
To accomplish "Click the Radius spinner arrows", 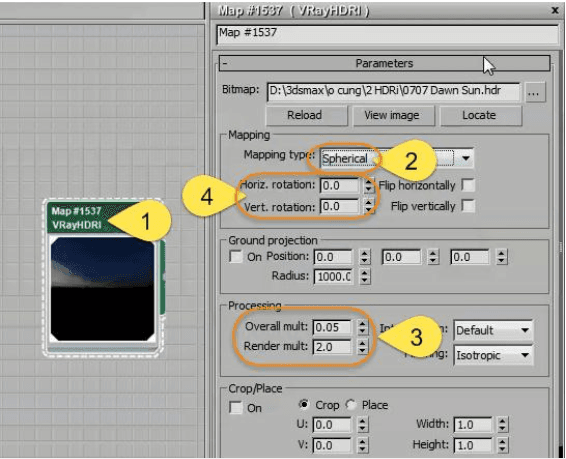I will pyautogui.click(x=365, y=277).
